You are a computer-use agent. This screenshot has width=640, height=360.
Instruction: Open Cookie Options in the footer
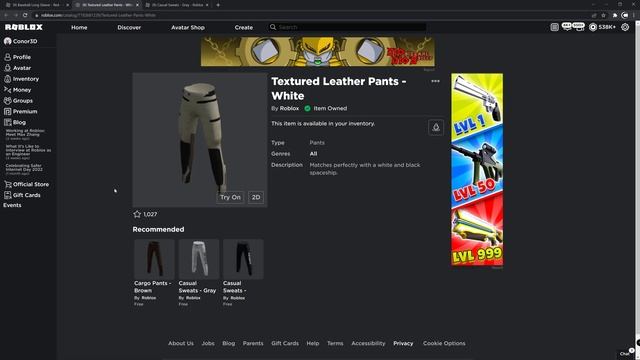444,343
